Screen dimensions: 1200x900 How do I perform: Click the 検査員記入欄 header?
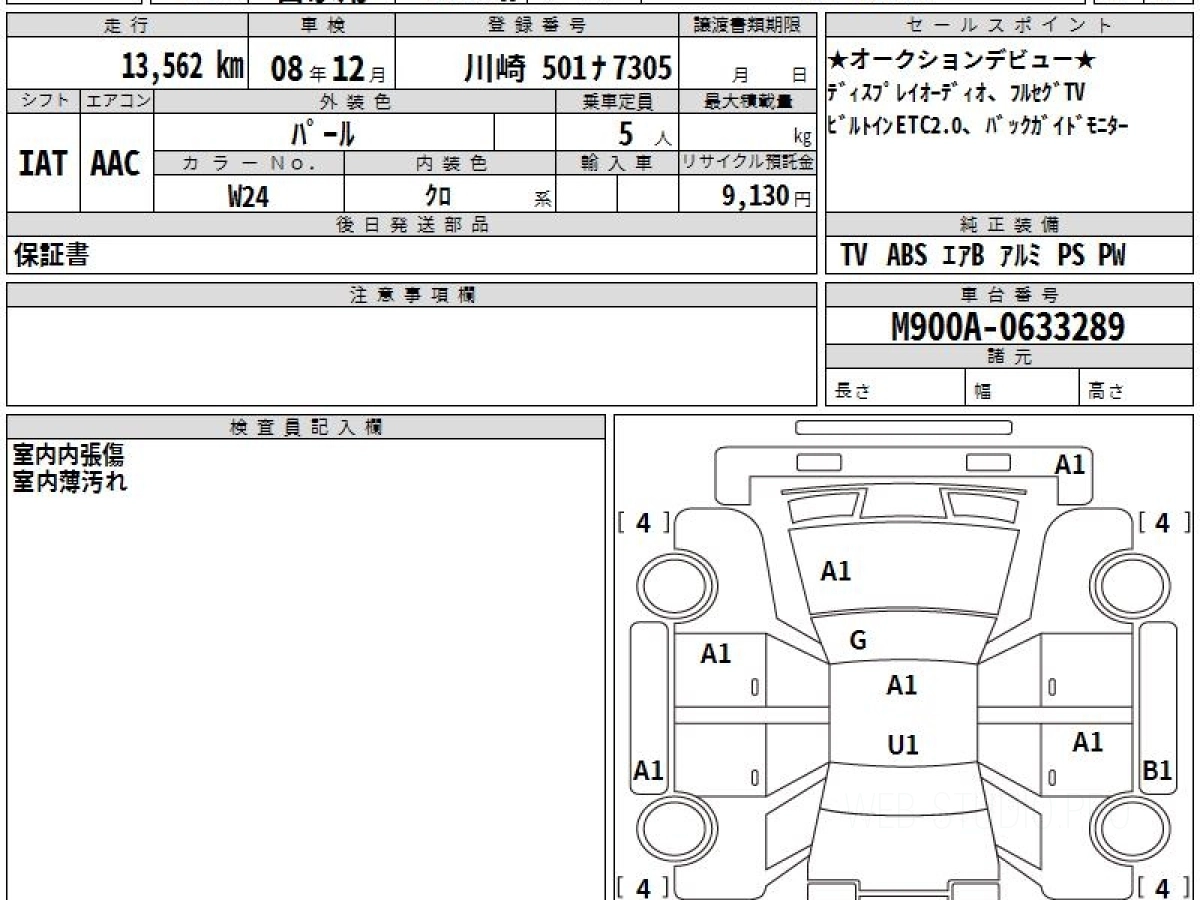(x=306, y=427)
